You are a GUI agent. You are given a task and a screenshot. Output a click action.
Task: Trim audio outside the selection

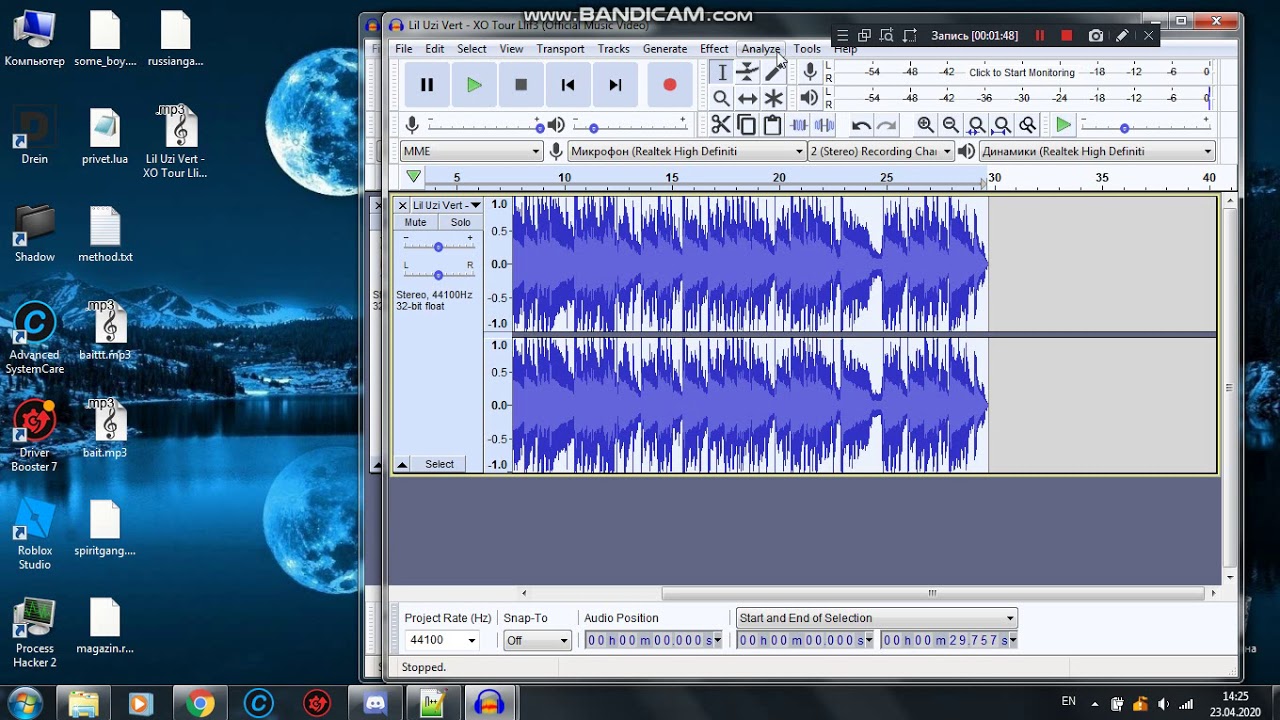pos(798,125)
